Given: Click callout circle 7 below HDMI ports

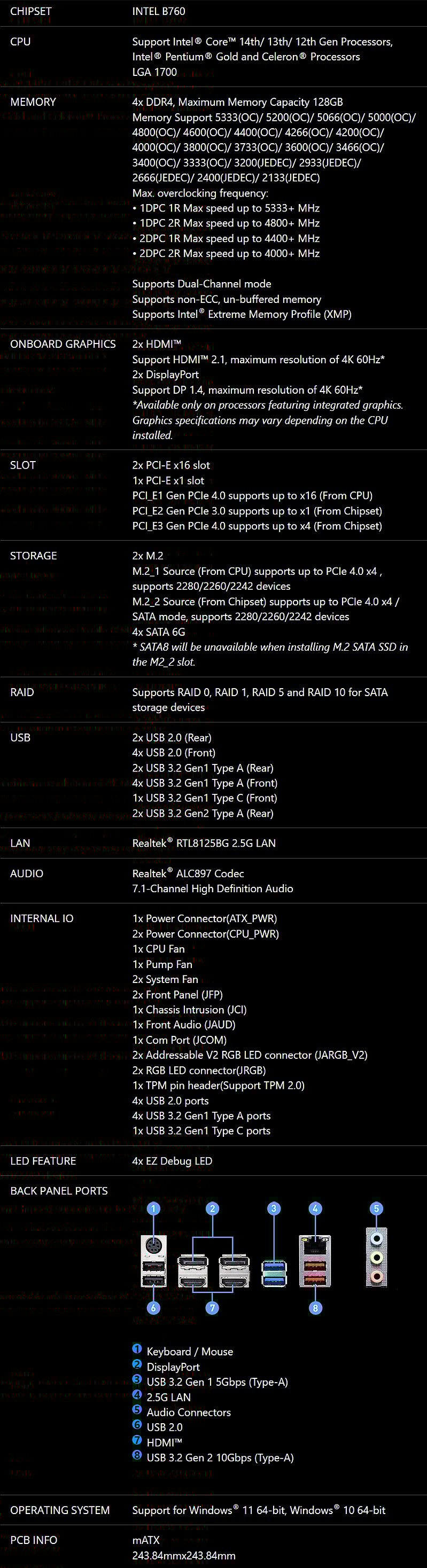Looking at the screenshot, I should coord(213,1307).
